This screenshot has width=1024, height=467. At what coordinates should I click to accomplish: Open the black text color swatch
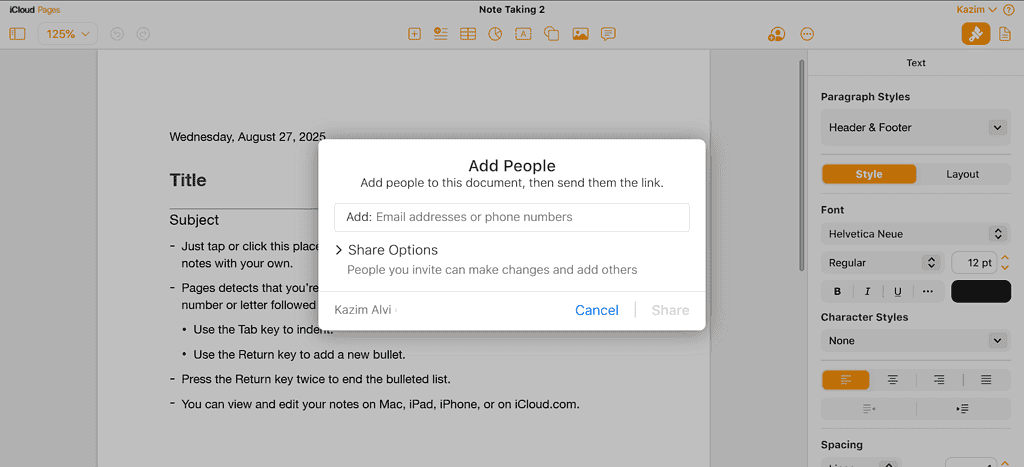click(981, 291)
